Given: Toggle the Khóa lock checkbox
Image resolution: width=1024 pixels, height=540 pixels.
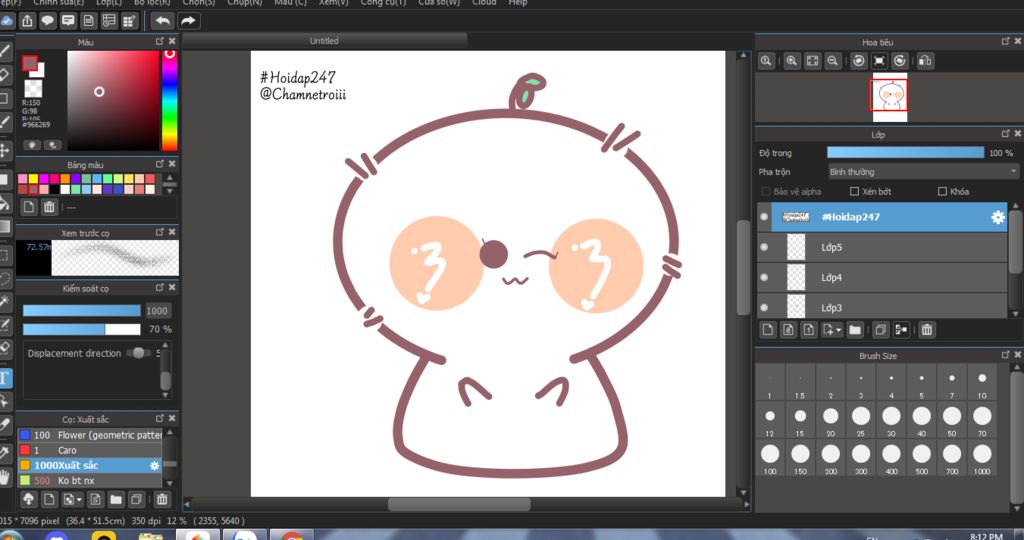Looking at the screenshot, I should (942, 191).
